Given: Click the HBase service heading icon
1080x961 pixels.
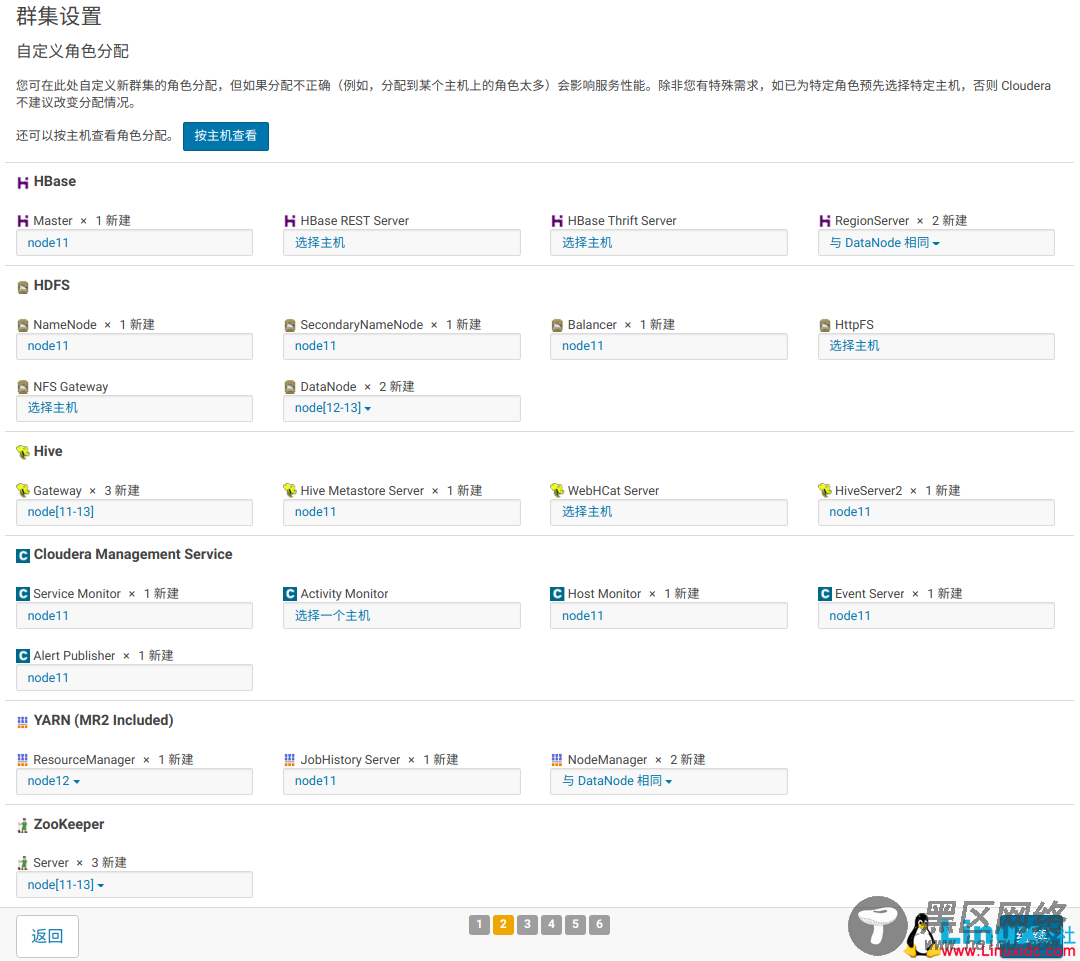Looking at the screenshot, I should [x=23, y=183].
